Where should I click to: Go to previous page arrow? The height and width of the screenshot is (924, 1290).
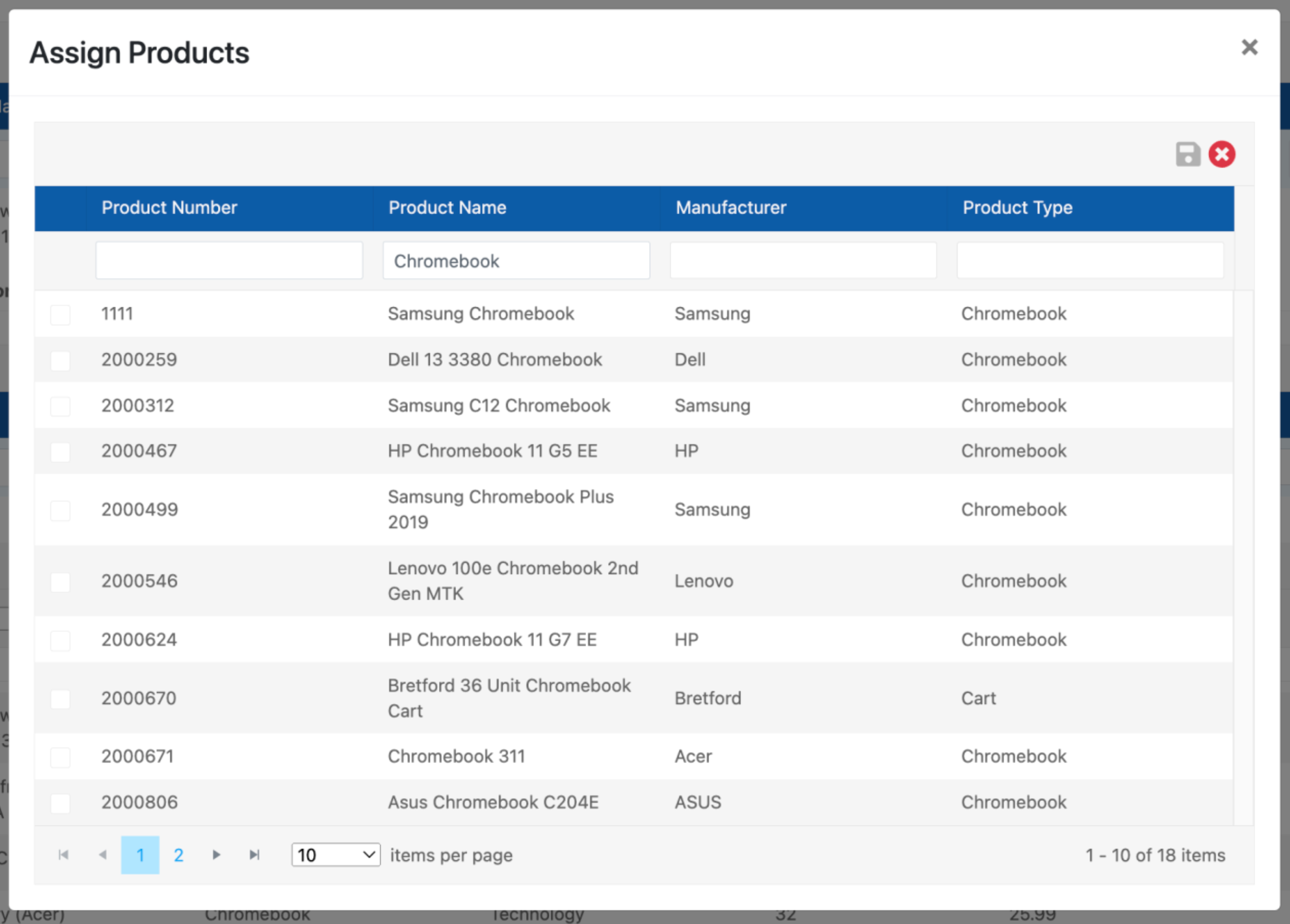tap(102, 854)
